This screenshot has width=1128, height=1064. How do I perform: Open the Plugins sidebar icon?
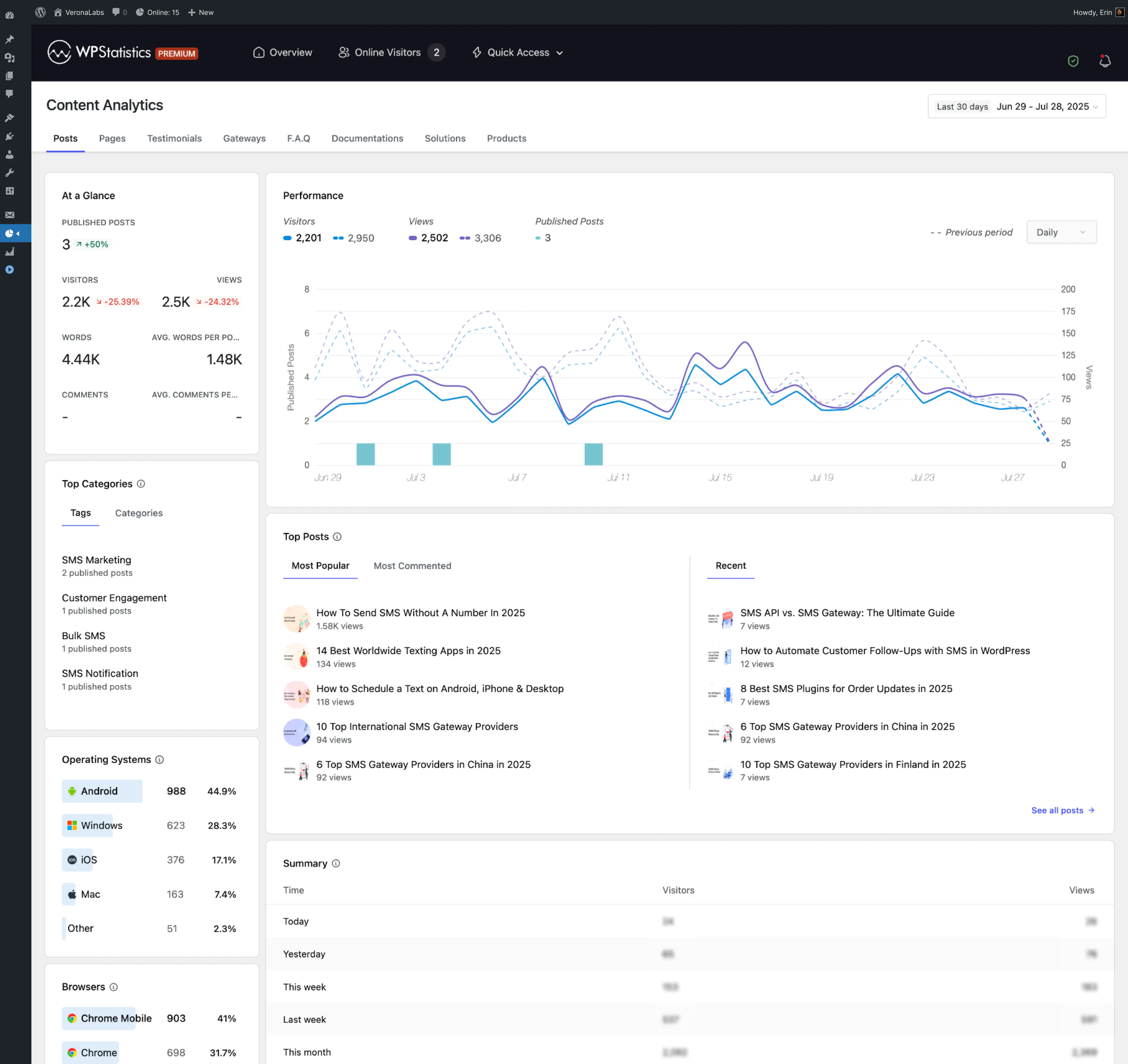click(9, 136)
